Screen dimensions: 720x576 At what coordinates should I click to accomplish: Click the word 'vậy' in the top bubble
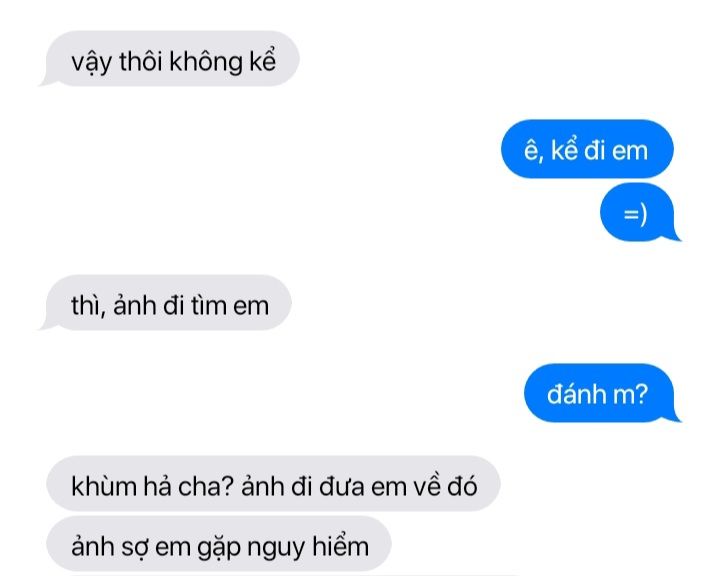click(x=91, y=63)
